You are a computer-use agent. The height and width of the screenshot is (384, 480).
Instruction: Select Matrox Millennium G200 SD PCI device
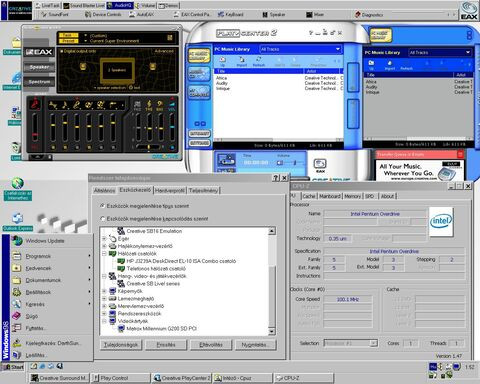point(161,329)
